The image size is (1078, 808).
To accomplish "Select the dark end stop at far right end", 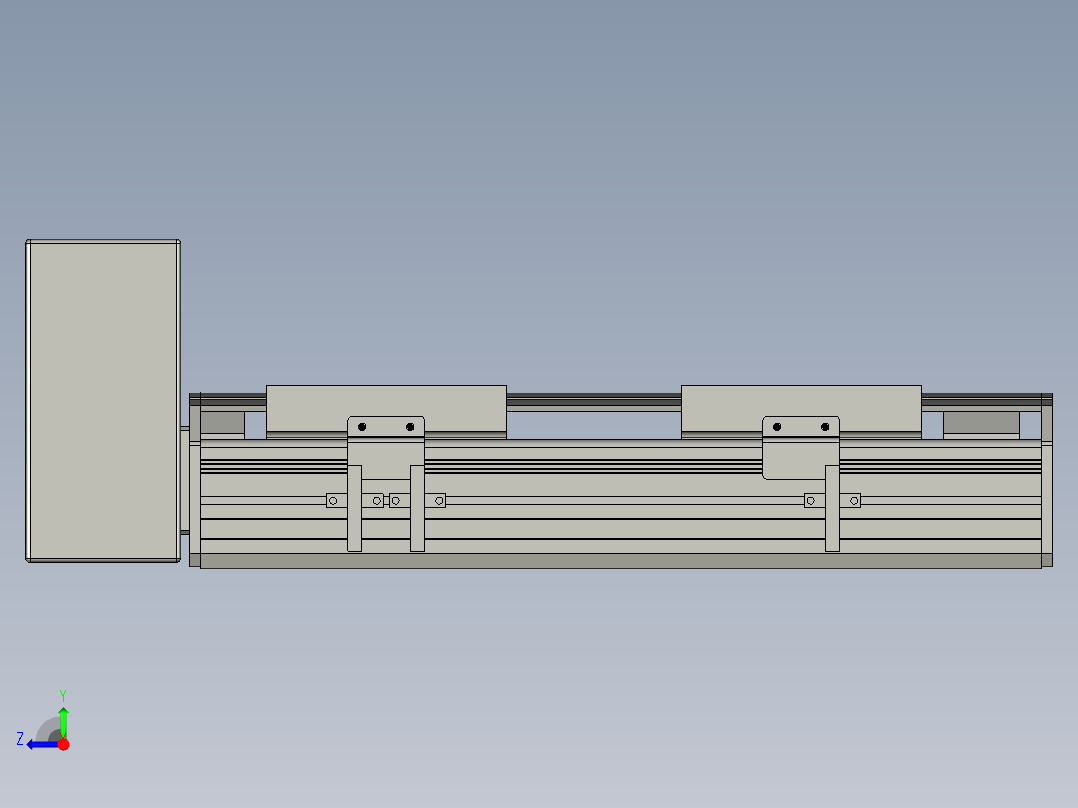I will click(981, 422).
